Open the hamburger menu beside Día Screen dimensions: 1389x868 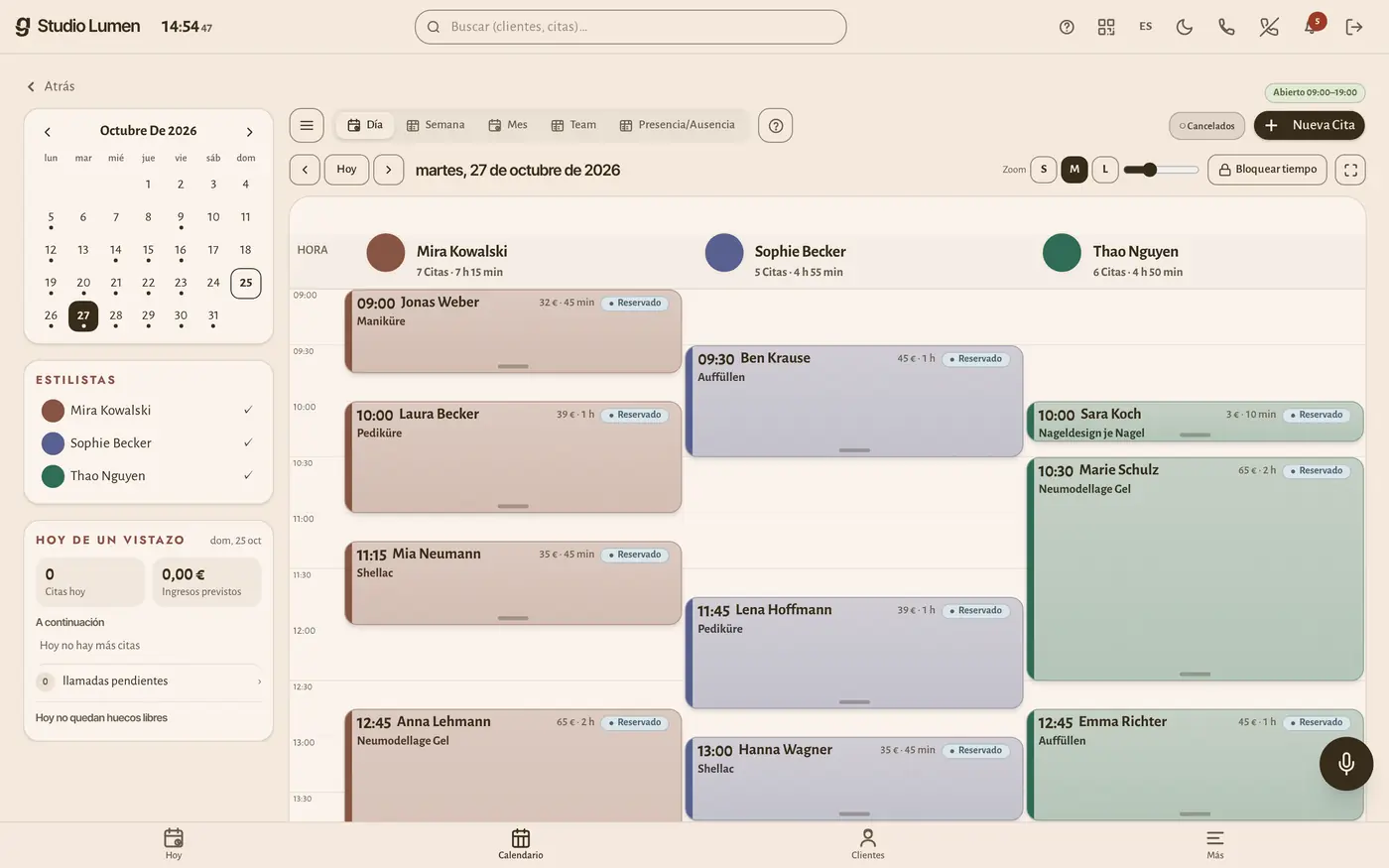point(307,125)
